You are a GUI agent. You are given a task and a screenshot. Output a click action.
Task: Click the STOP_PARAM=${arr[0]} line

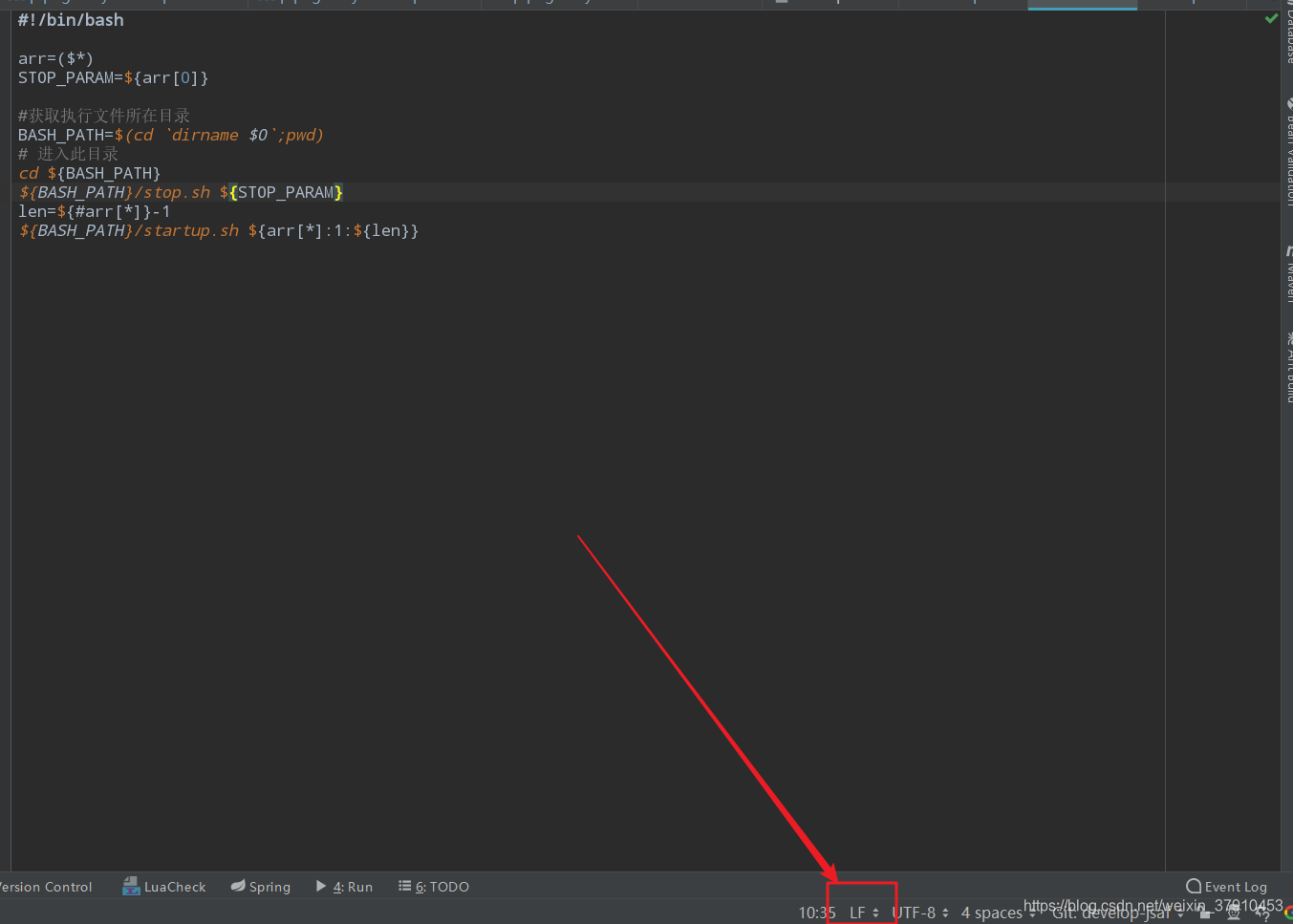[x=113, y=77]
